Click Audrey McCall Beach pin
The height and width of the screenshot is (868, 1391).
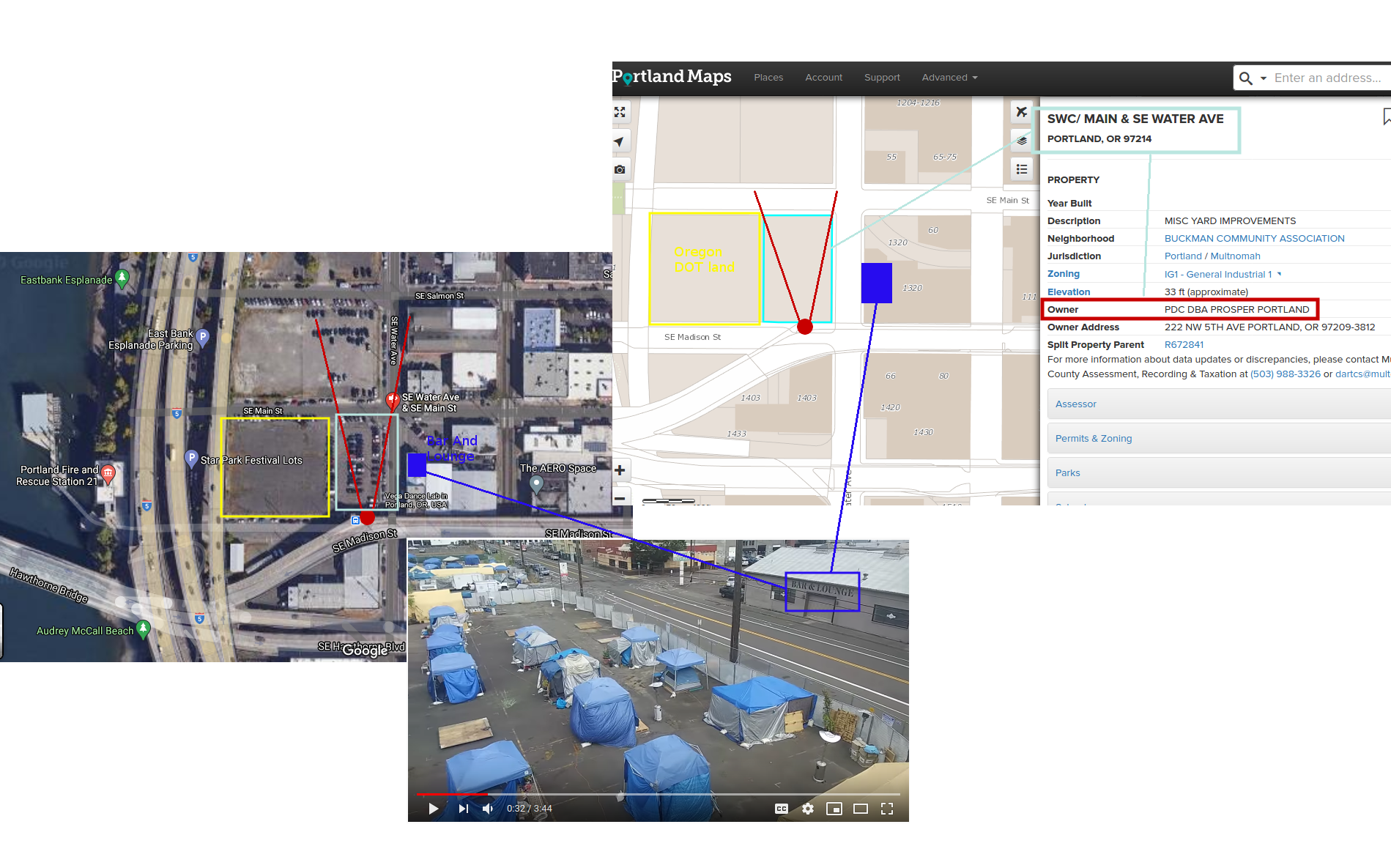tap(144, 629)
